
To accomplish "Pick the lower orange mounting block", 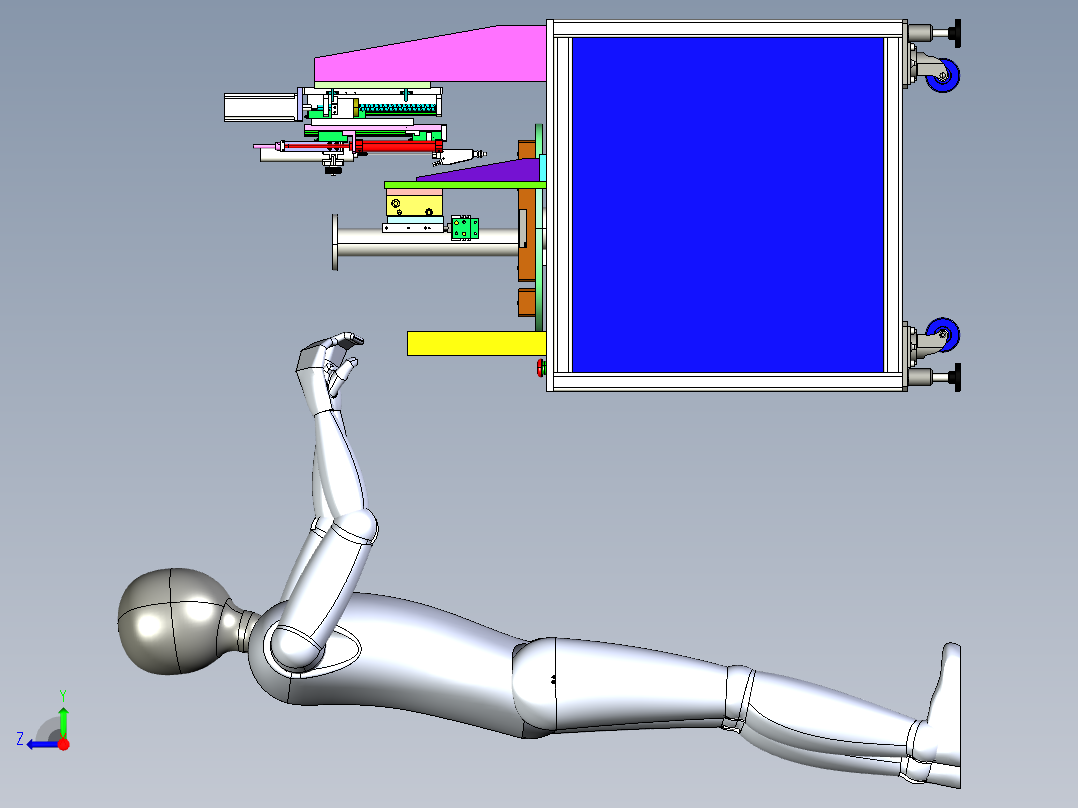I will pos(527,303).
